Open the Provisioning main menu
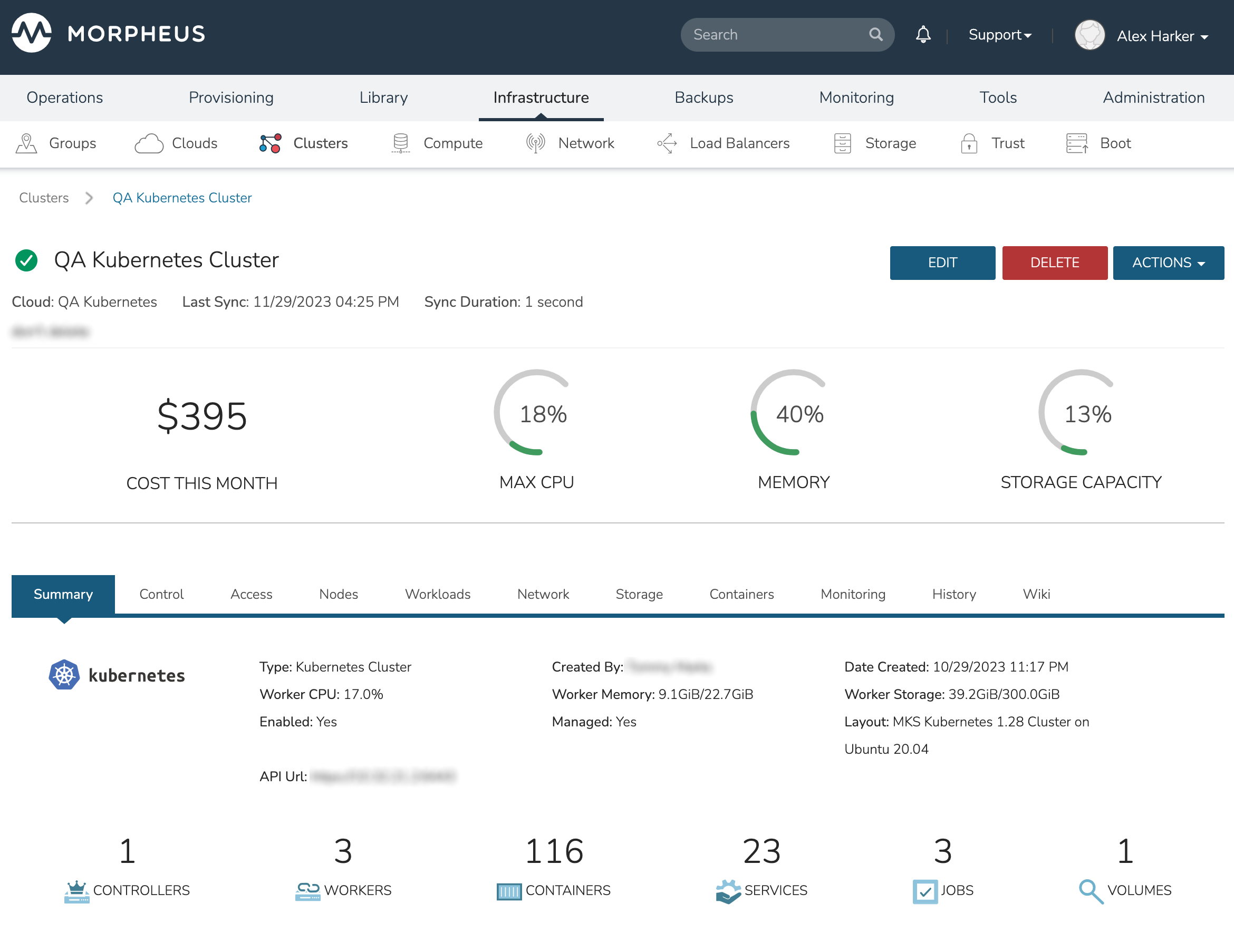Viewport: 1234px width, 952px height. pos(230,98)
